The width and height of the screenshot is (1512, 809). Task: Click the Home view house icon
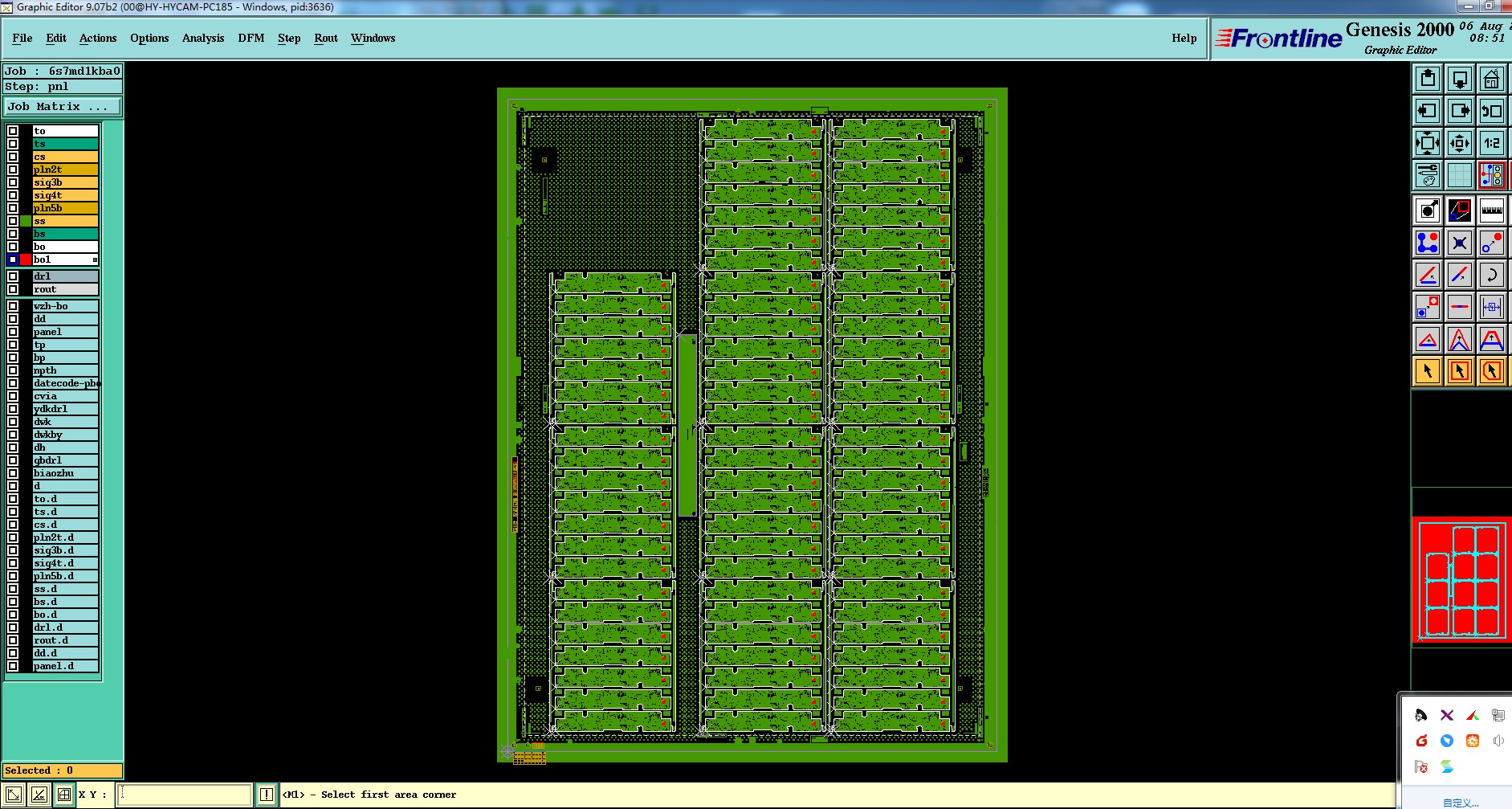coord(1492,79)
